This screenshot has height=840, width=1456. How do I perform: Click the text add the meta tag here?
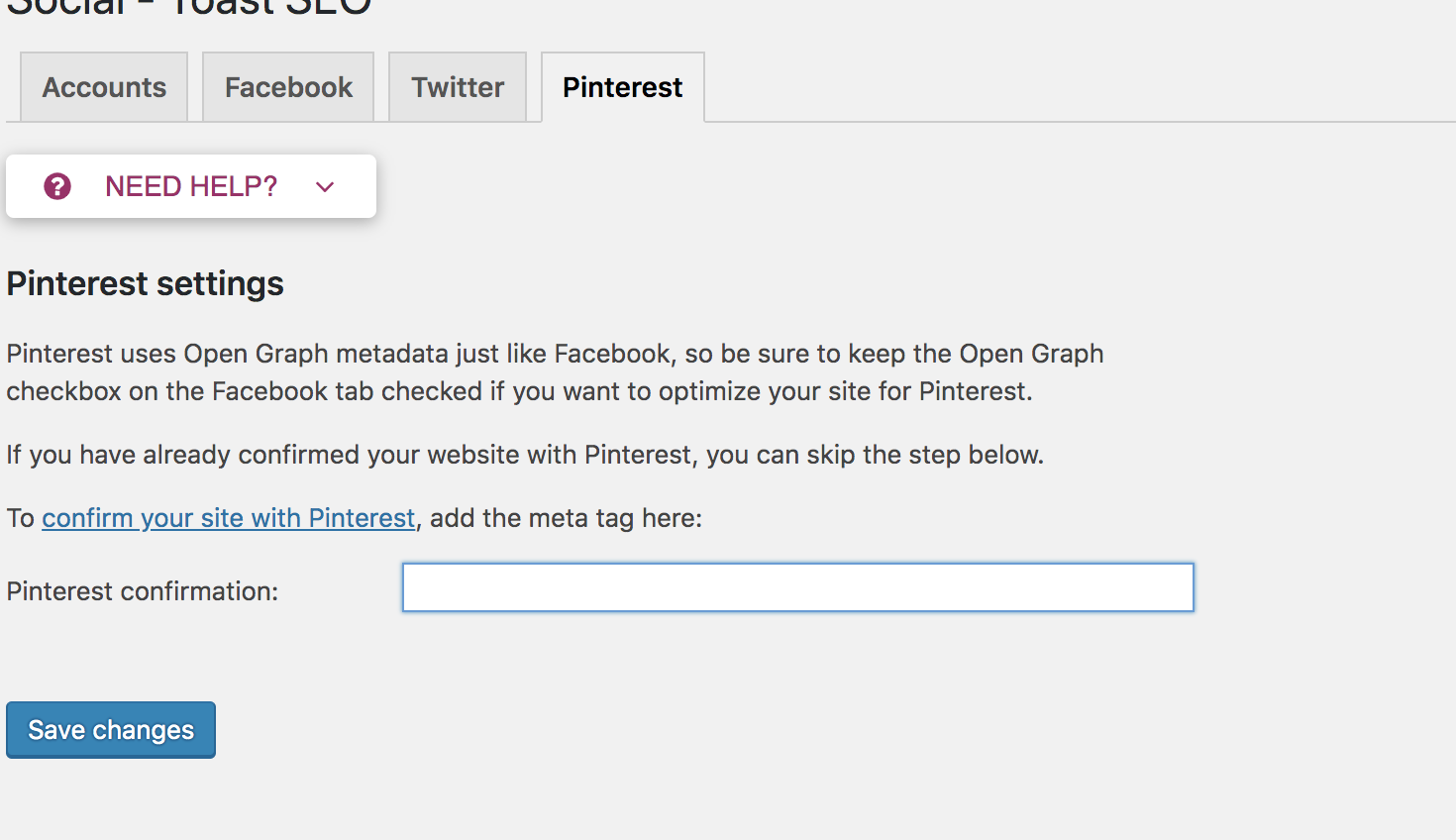pyautogui.click(x=566, y=518)
